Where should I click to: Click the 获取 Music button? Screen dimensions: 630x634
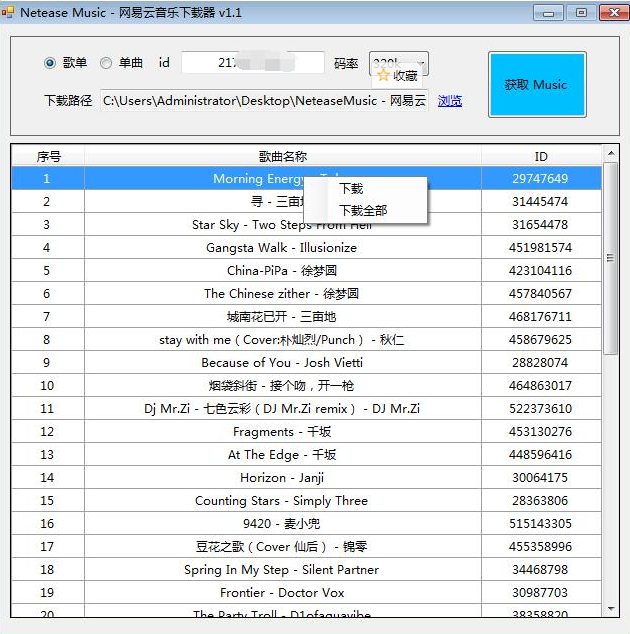[x=537, y=85]
